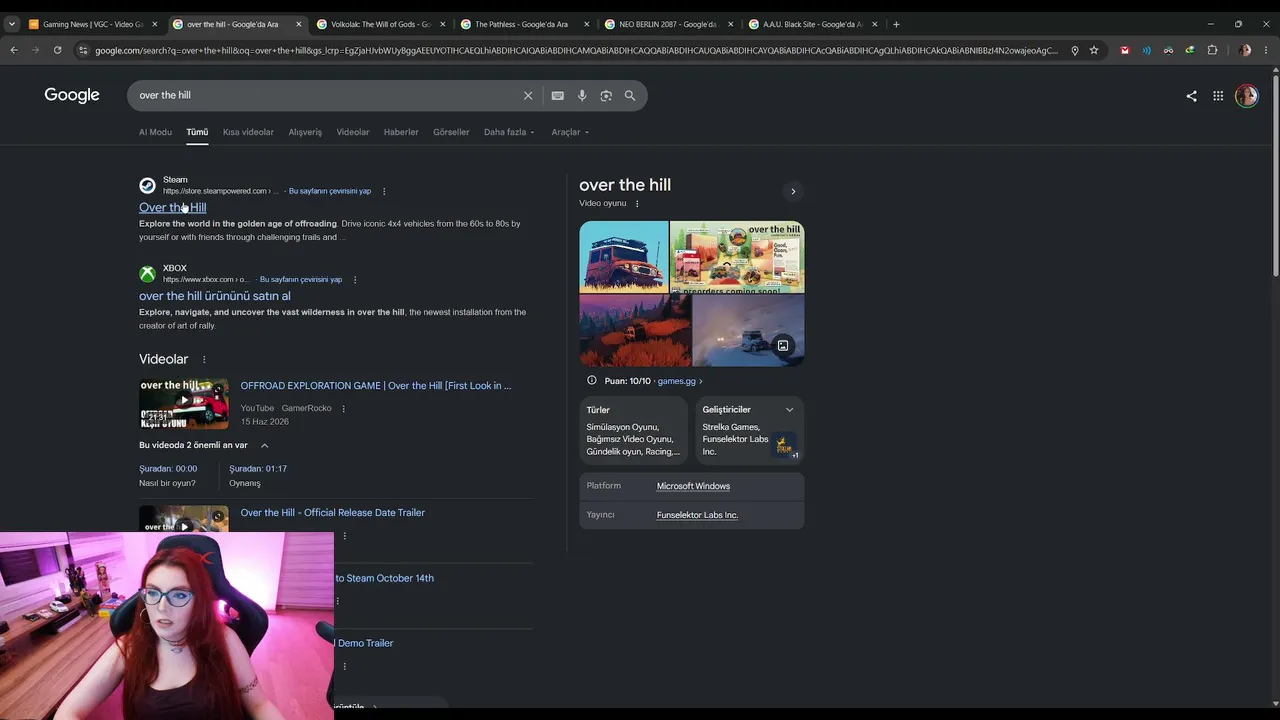Image resolution: width=1280 pixels, height=720 pixels.
Task: Switch to Videolar results tab
Action: click(353, 132)
